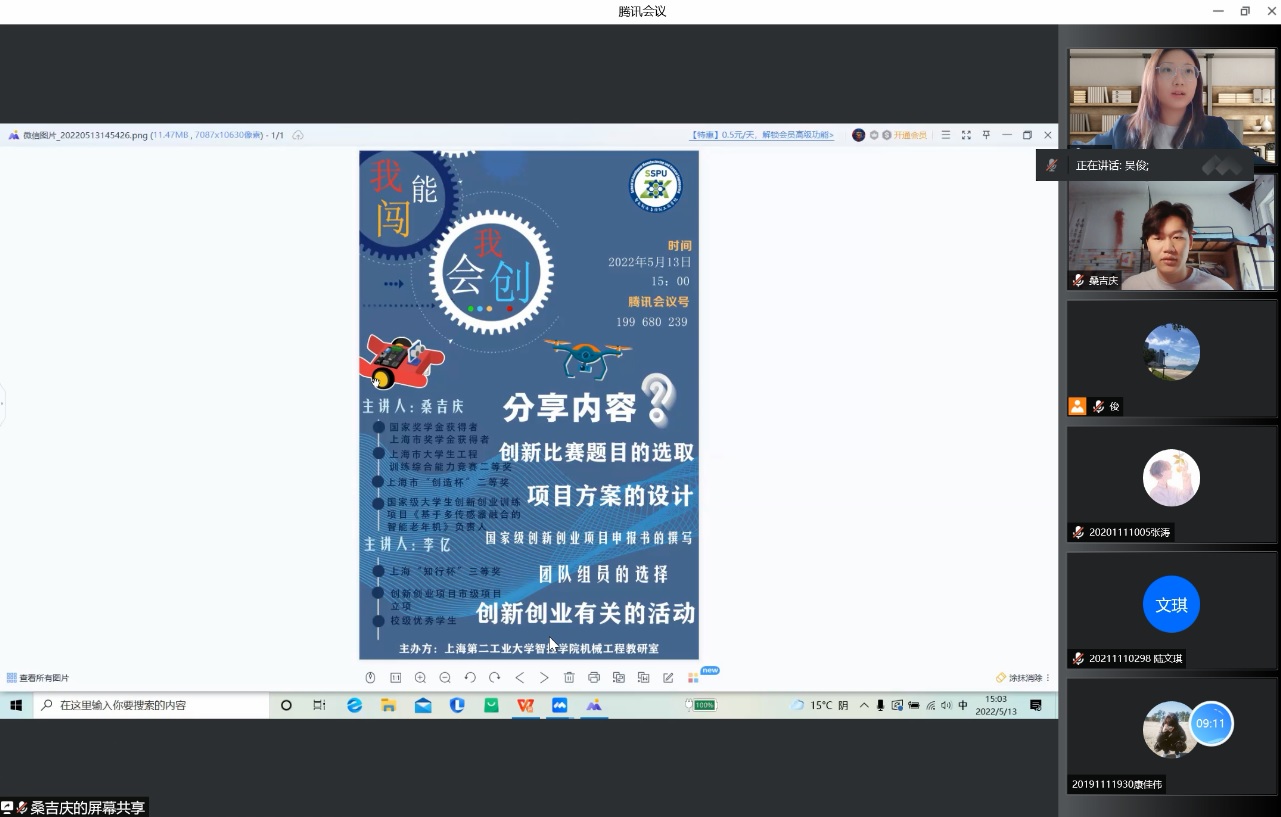The image size is (1281, 817).
Task: Click the 1:1 actual size icon
Action: 395,678
